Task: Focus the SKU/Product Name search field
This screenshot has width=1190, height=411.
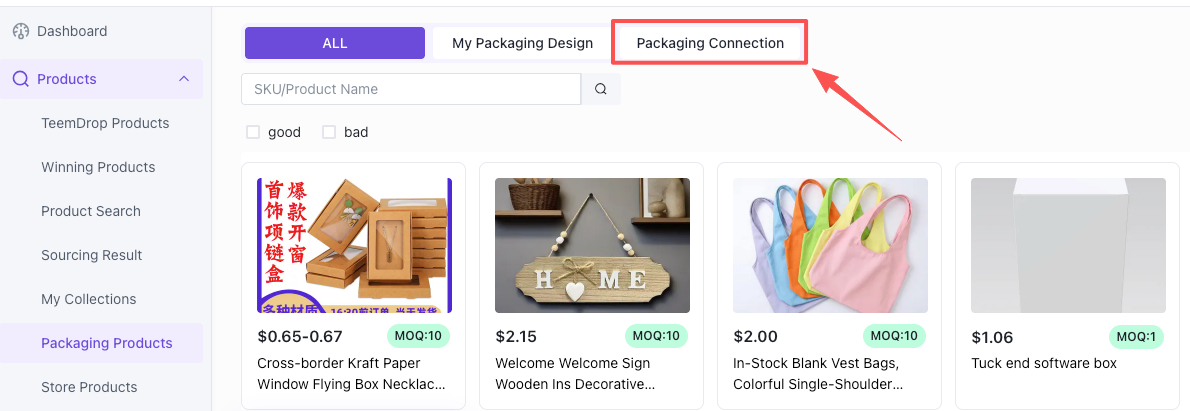Action: (x=411, y=89)
